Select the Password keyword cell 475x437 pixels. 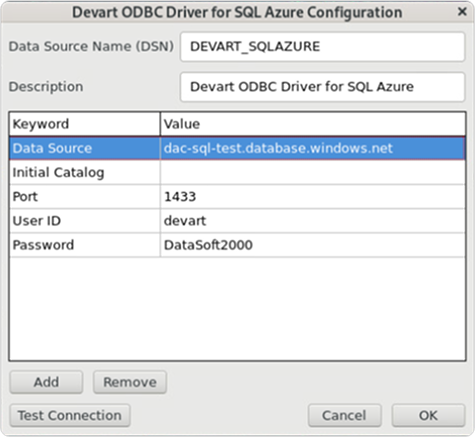pyautogui.click(x=85, y=245)
